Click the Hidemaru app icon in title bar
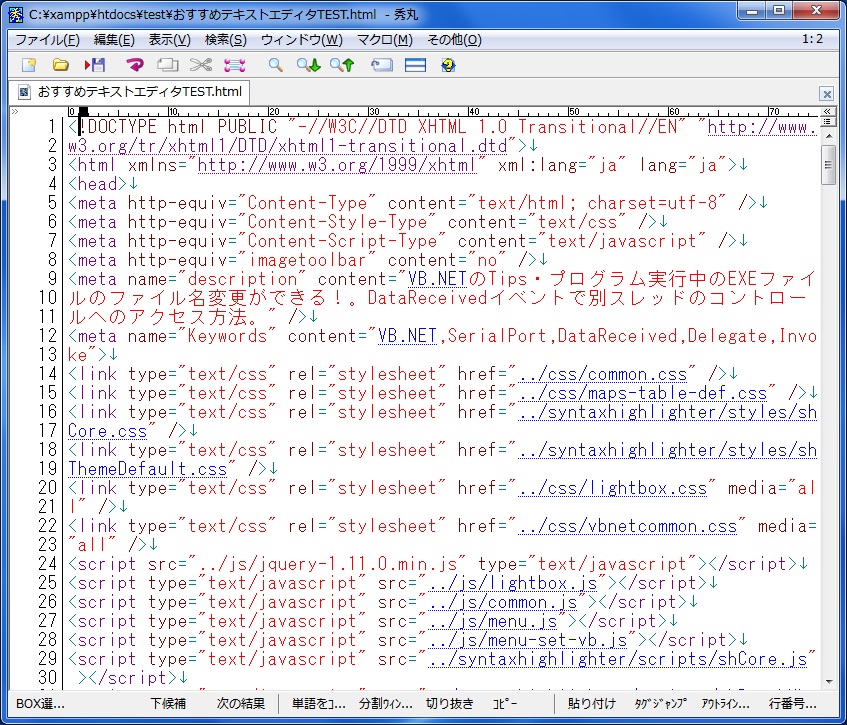 16,15
